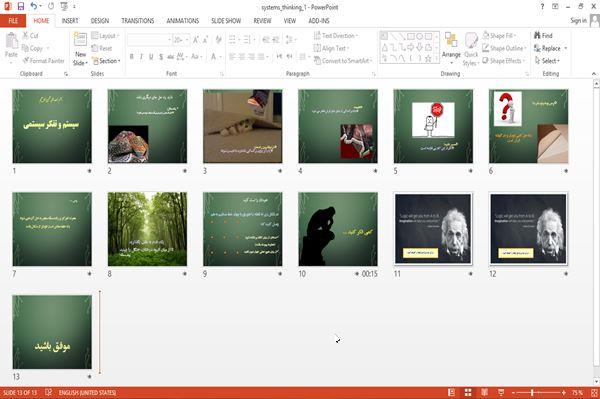Increase font size with larger A icon
The height and width of the screenshot is (399, 600).
point(196,40)
